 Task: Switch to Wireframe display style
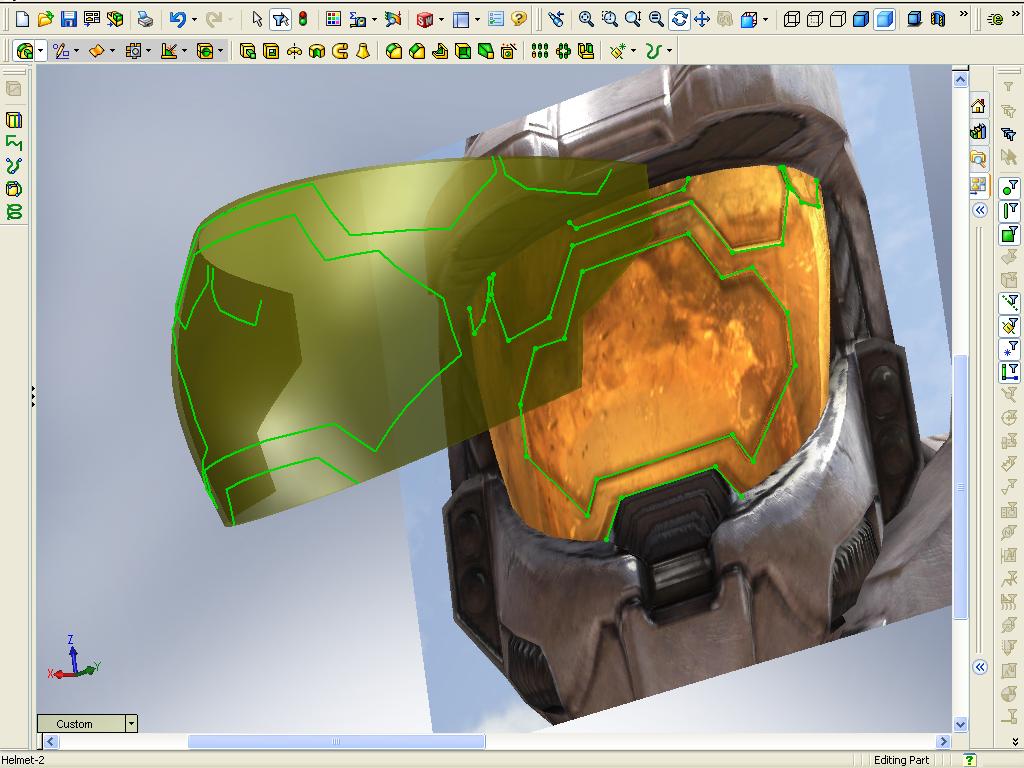792,19
